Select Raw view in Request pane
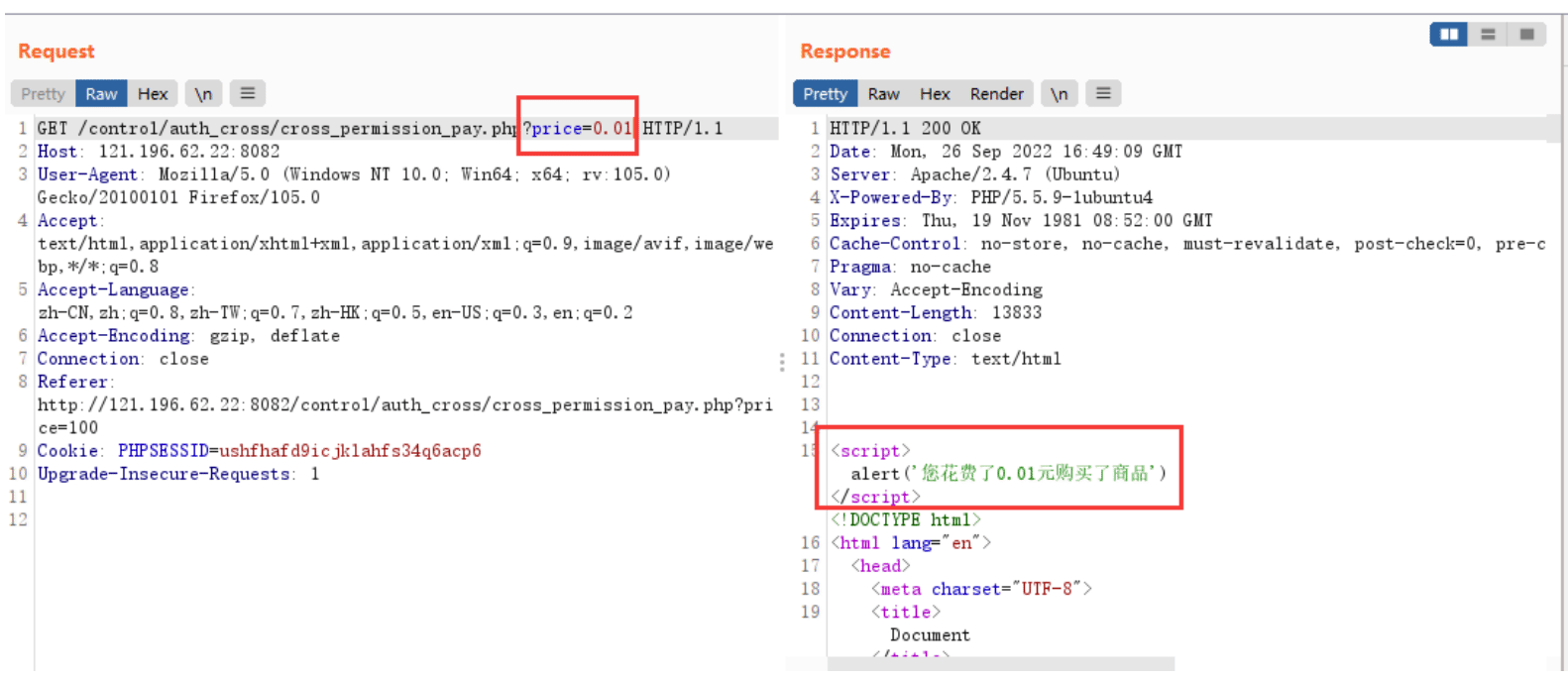The width and height of the screenshot is (1568, 680). (101, 93)
